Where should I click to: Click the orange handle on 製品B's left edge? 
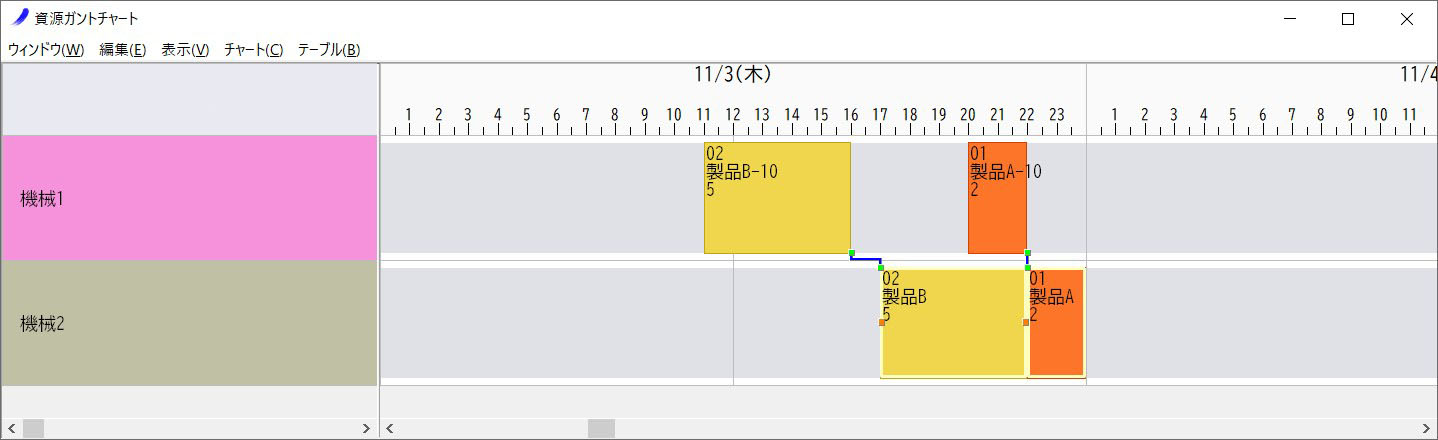point(881,322)
